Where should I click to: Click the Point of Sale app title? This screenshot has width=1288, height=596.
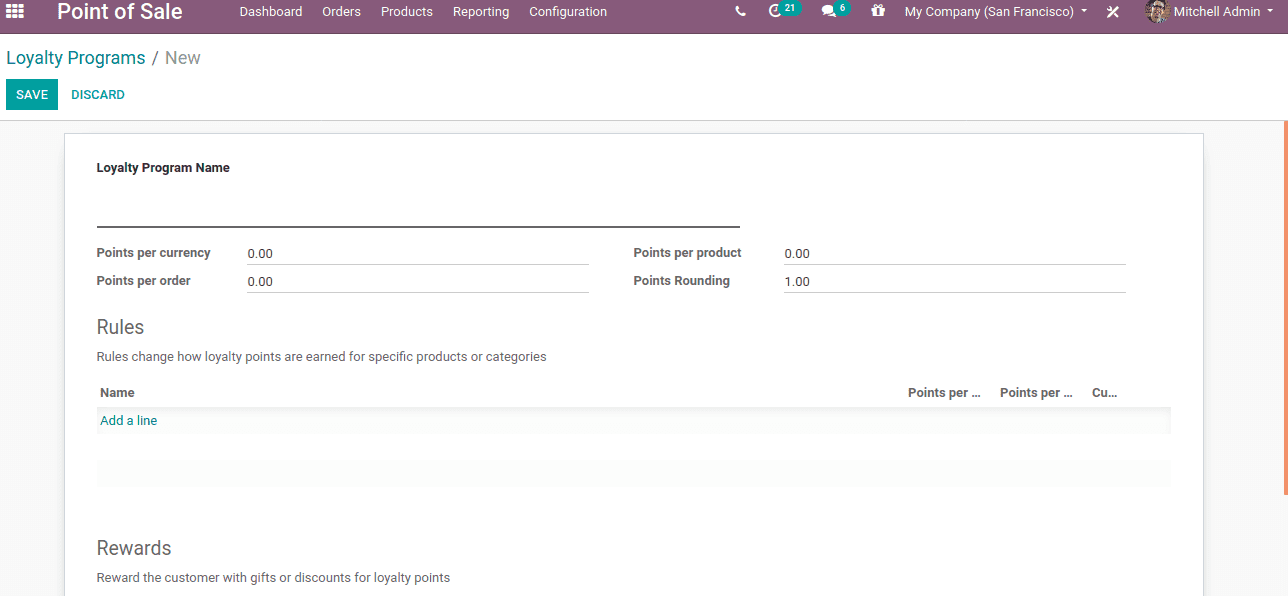click(120, 12)
